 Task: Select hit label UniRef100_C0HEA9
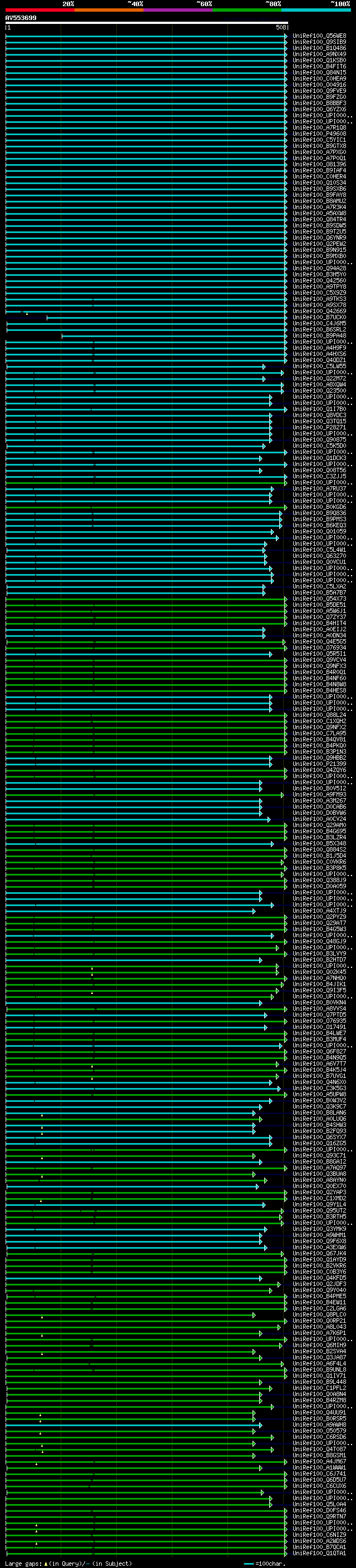[319, 78]
